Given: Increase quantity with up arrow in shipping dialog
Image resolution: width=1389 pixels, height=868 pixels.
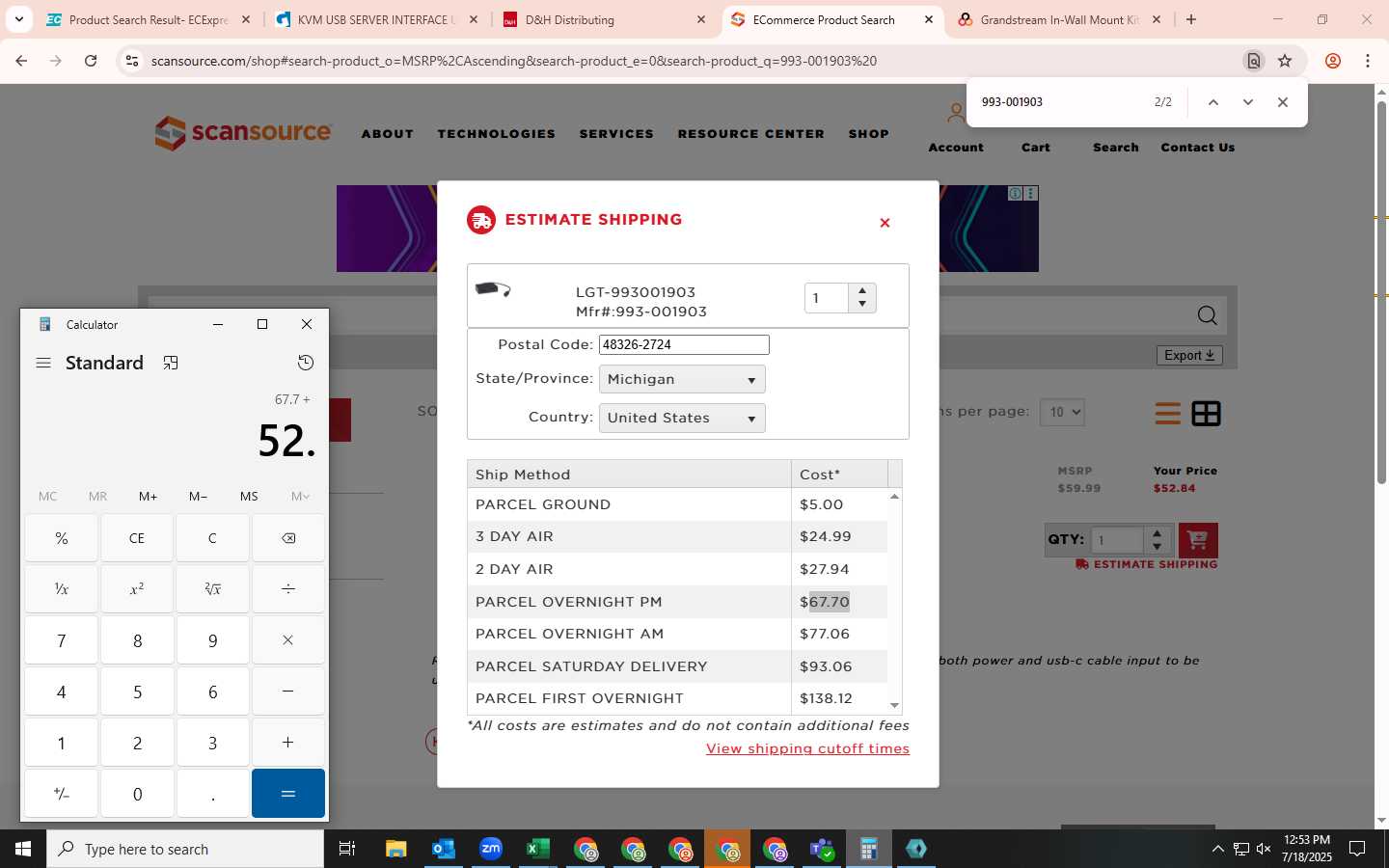Looking at the screenshot, I should (862, 290).
